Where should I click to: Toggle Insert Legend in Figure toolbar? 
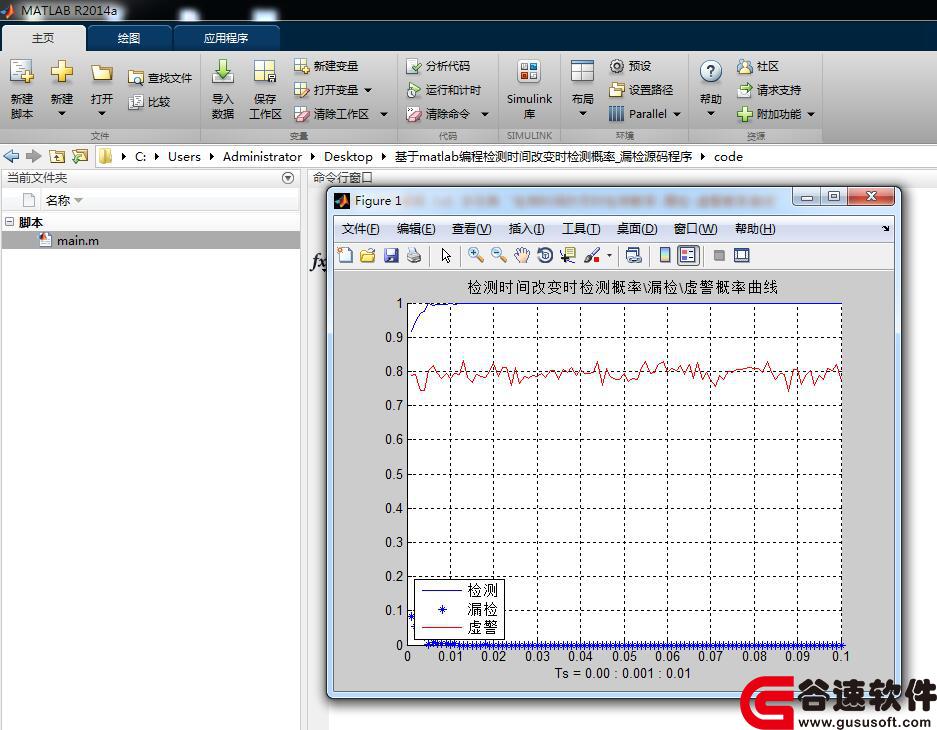click(x=688, y=256)
